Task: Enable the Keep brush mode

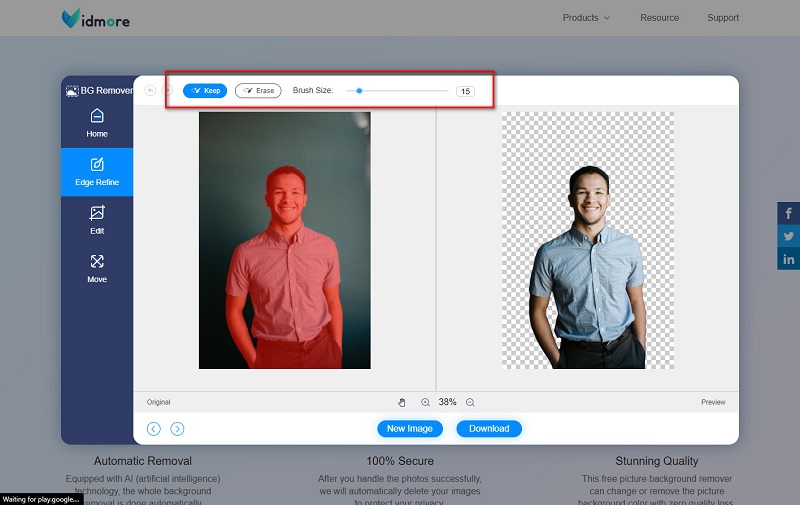Action: (x=205, y=91)
